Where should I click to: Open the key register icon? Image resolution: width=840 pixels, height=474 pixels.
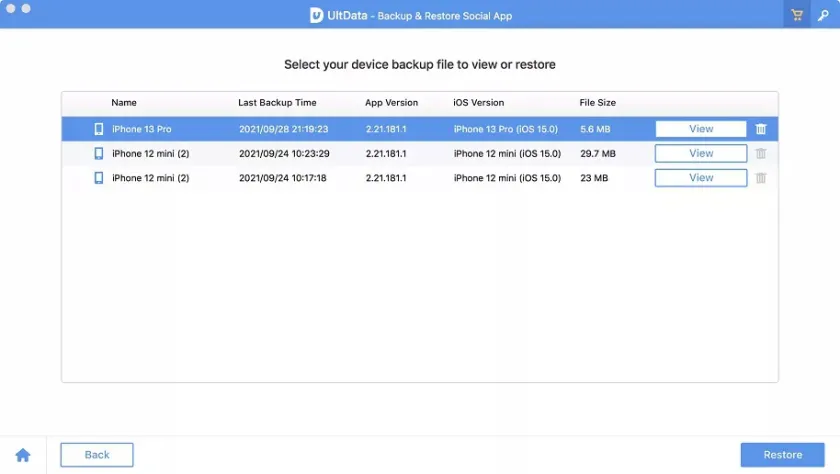825,15
